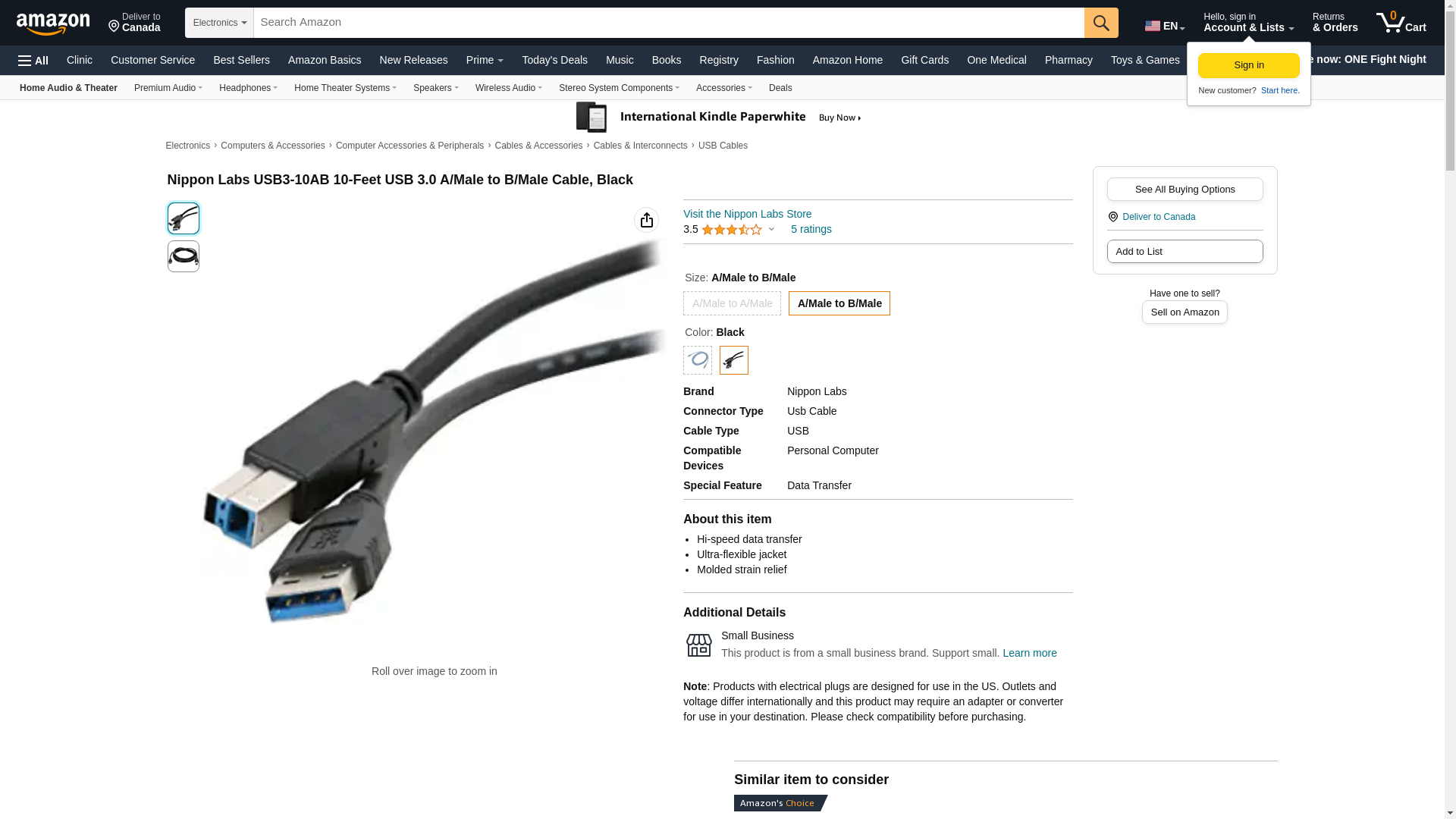Open the Headphones submenu

[248, 88]
